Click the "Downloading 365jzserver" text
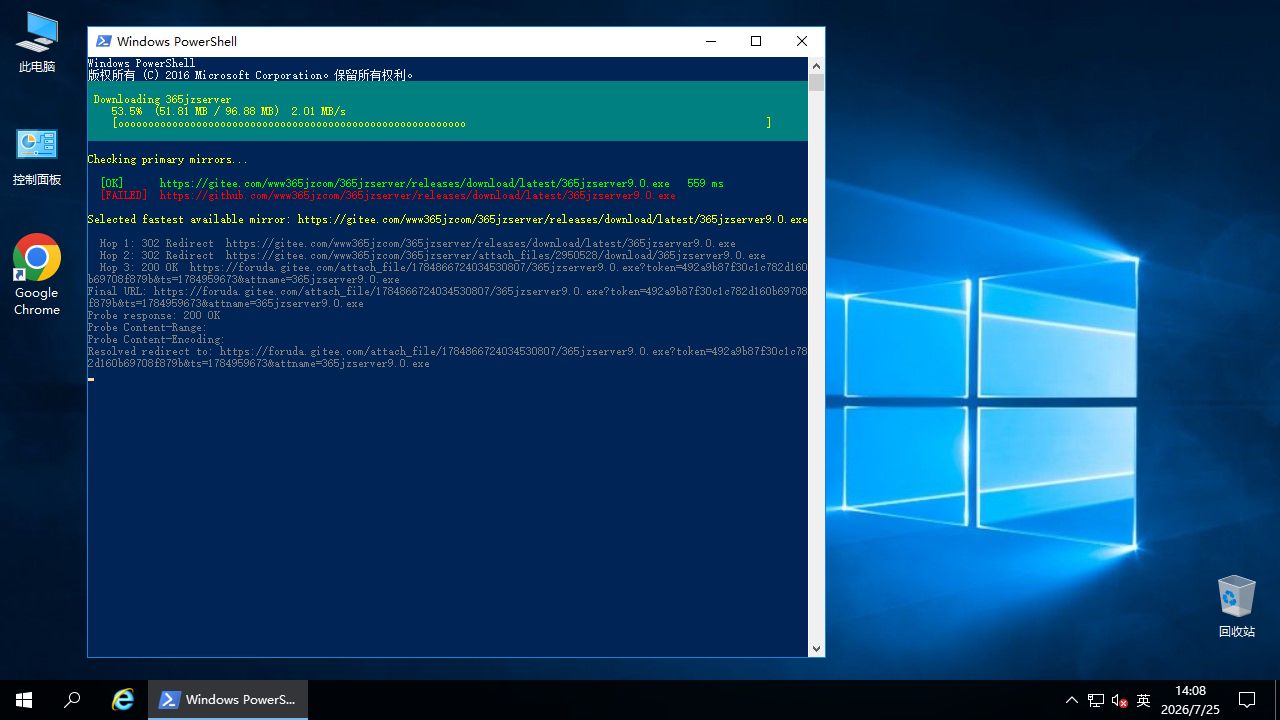 [x=162, y=99]
